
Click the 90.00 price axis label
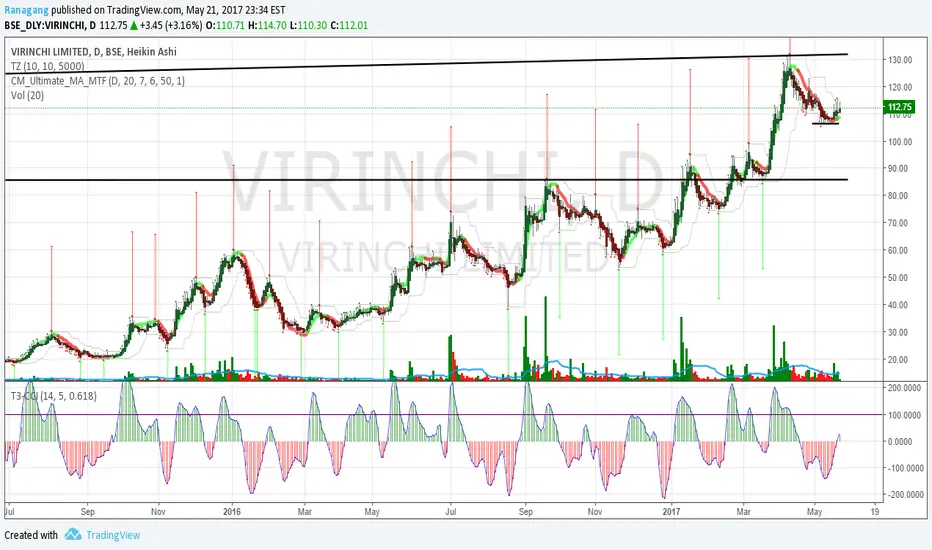(x=900, y=168)
